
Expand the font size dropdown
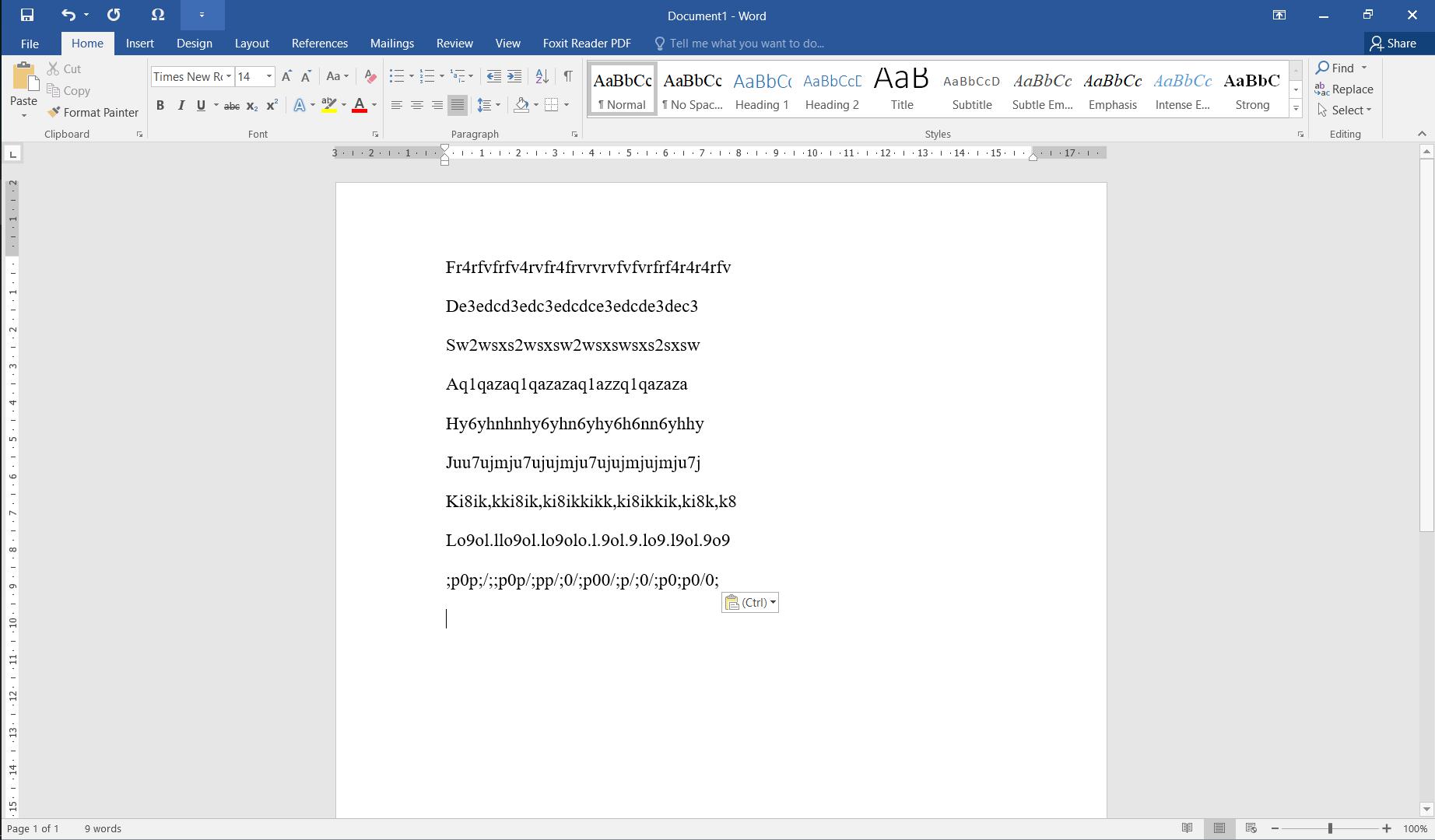click(x=269, y=76)
